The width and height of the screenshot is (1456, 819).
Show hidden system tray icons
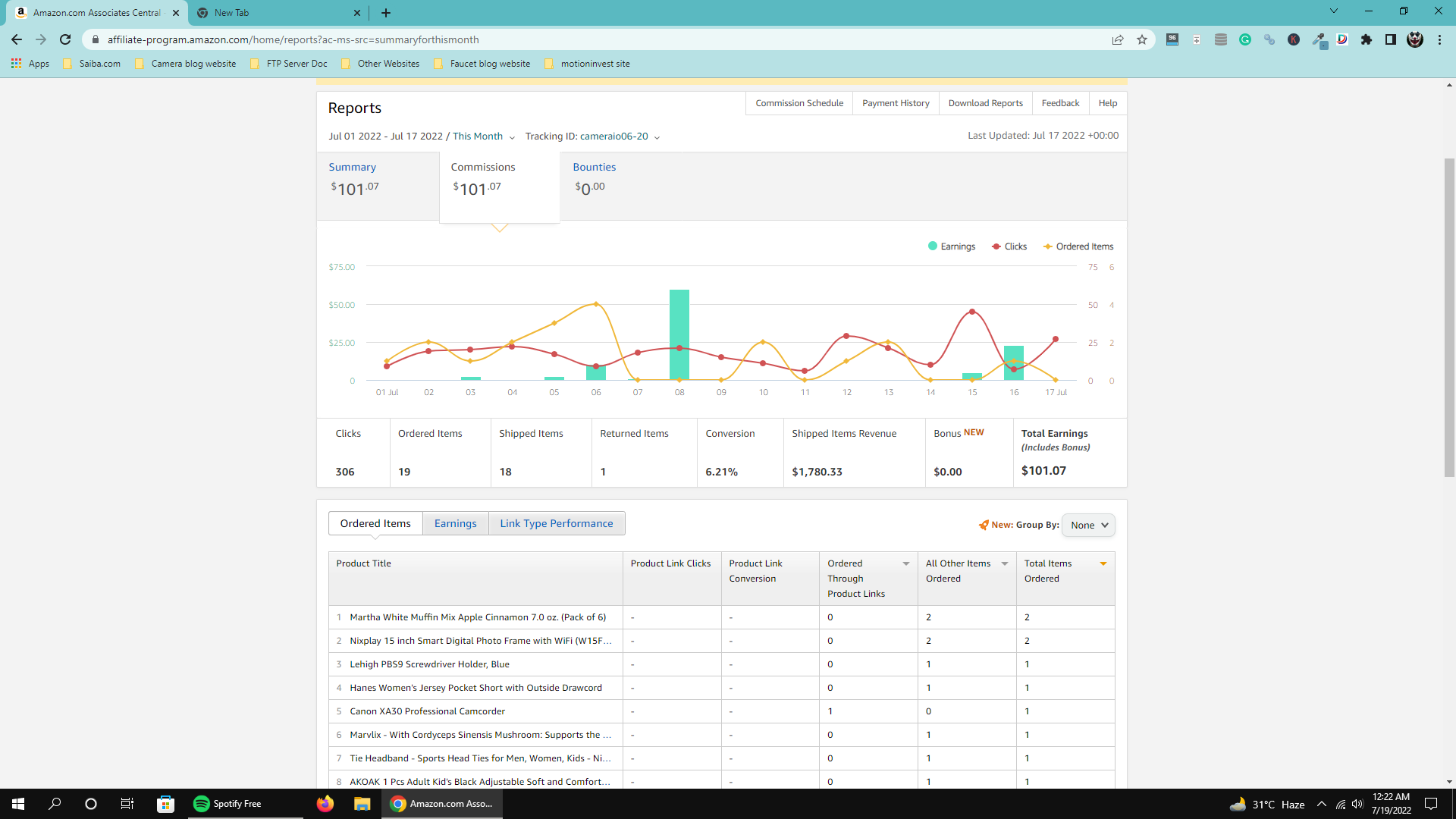pyautogui.click(x=1322, y=804)
